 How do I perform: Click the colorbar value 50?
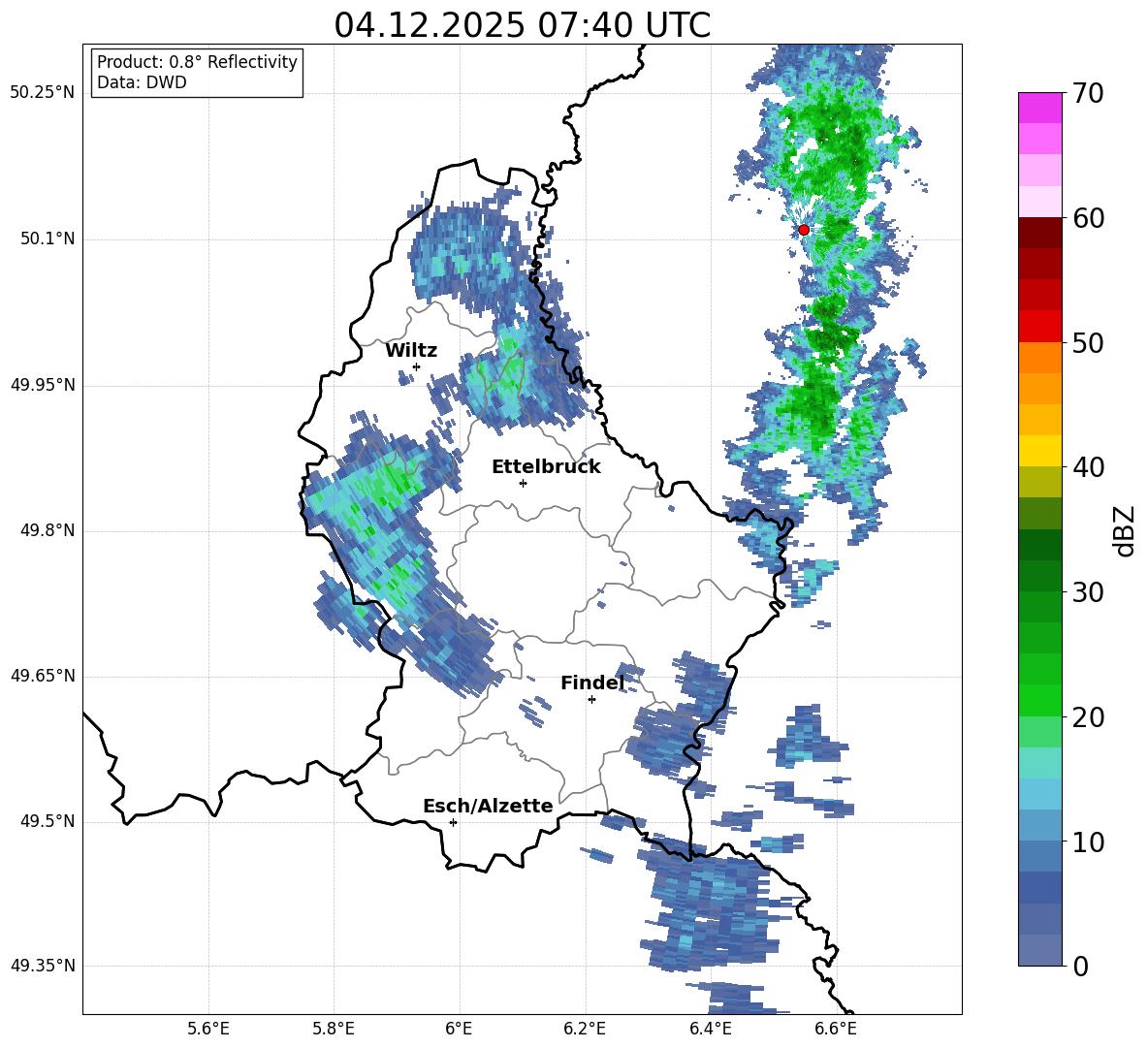coord(1088,342)
